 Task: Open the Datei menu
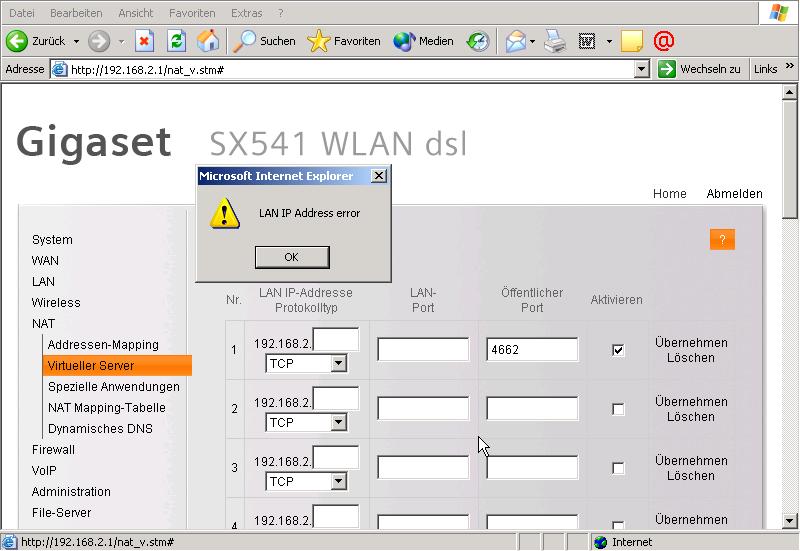22,13
